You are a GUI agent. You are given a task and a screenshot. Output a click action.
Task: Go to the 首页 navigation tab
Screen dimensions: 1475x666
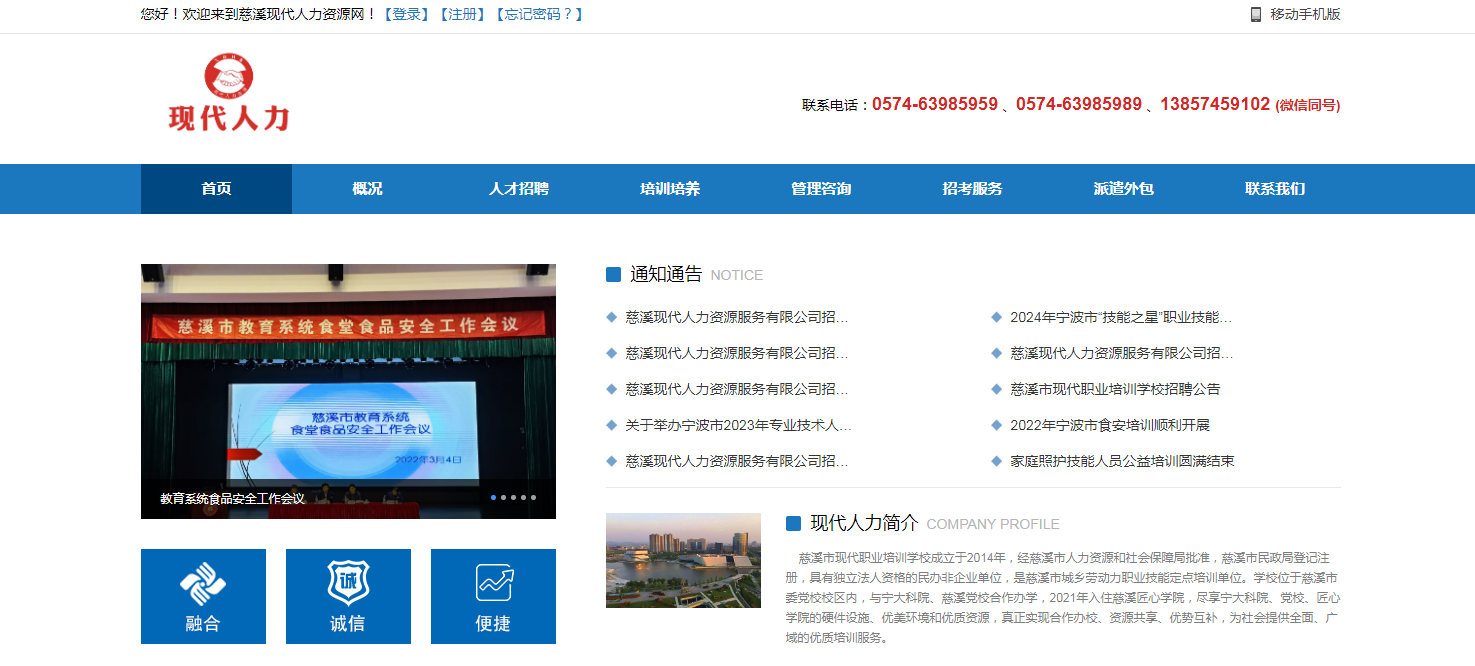[x=216, y=189]
